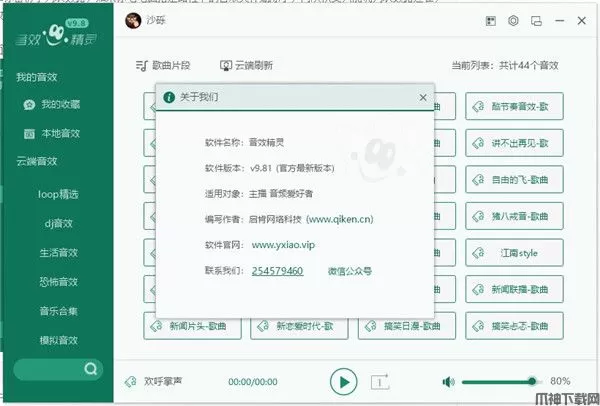Select 音乐合集 category

(58, 311)
